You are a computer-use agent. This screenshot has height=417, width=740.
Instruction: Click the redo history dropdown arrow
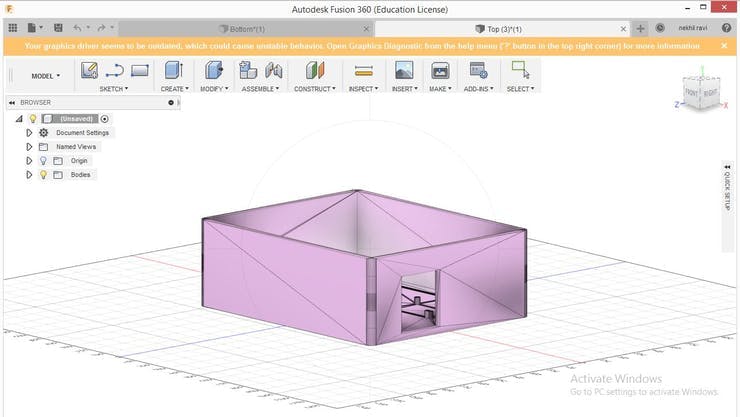[112, 27]
